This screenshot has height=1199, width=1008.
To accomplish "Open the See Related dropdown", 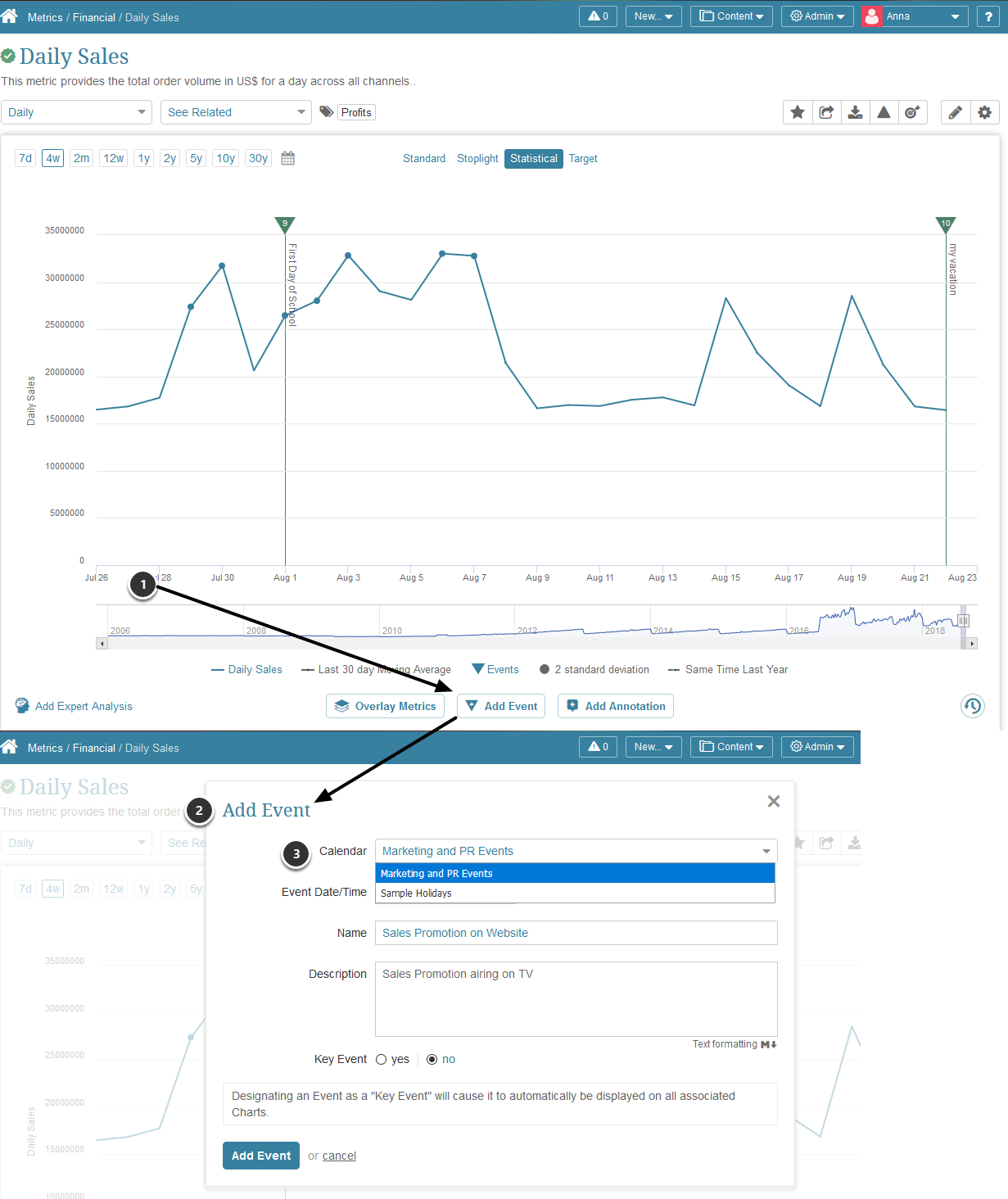I will coord(236,112).
